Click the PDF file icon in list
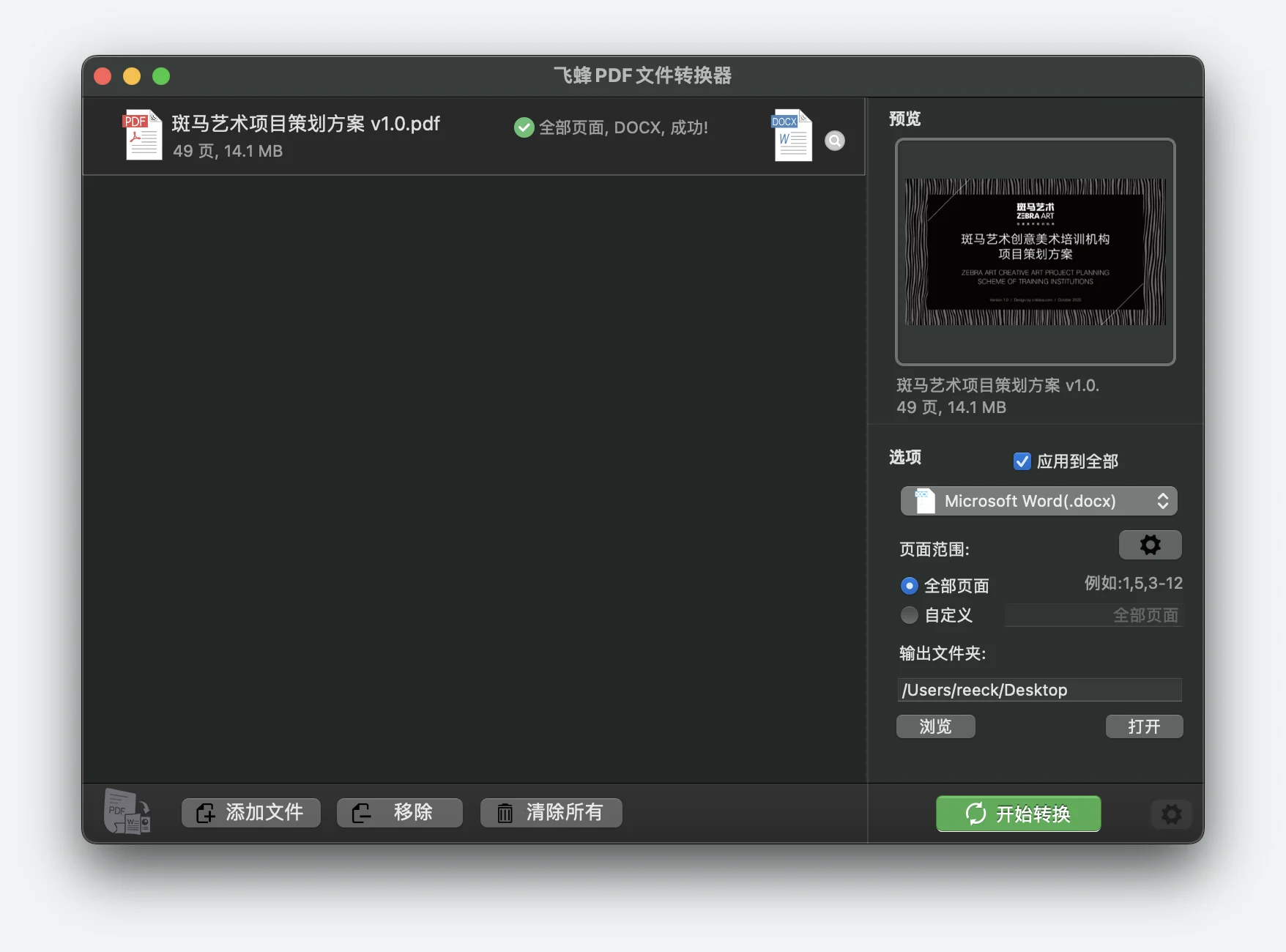 [x=142, y=135]
